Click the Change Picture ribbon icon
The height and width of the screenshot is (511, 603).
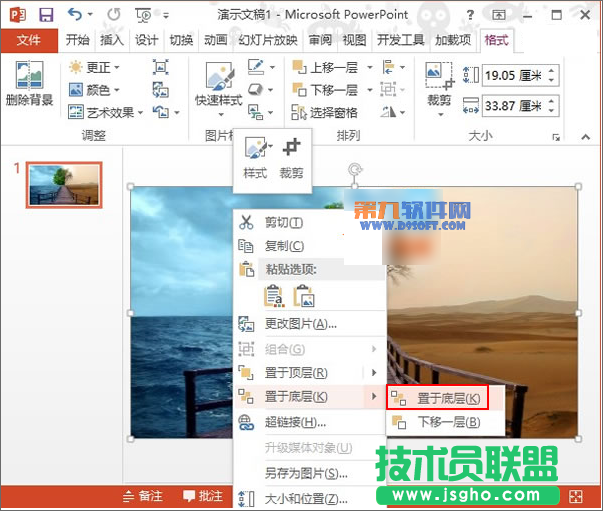point(160,90)
